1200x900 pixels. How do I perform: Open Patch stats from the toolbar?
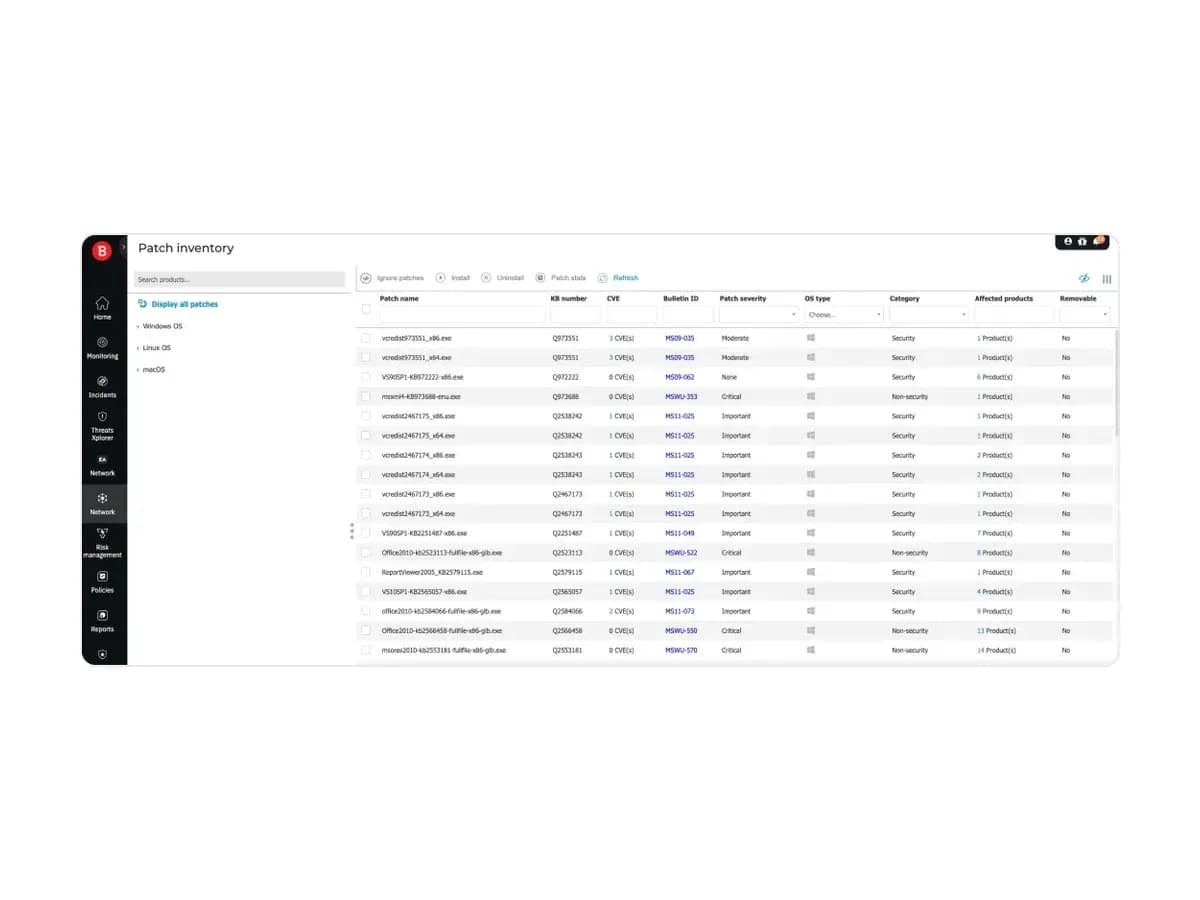click(x=561, y=278)
